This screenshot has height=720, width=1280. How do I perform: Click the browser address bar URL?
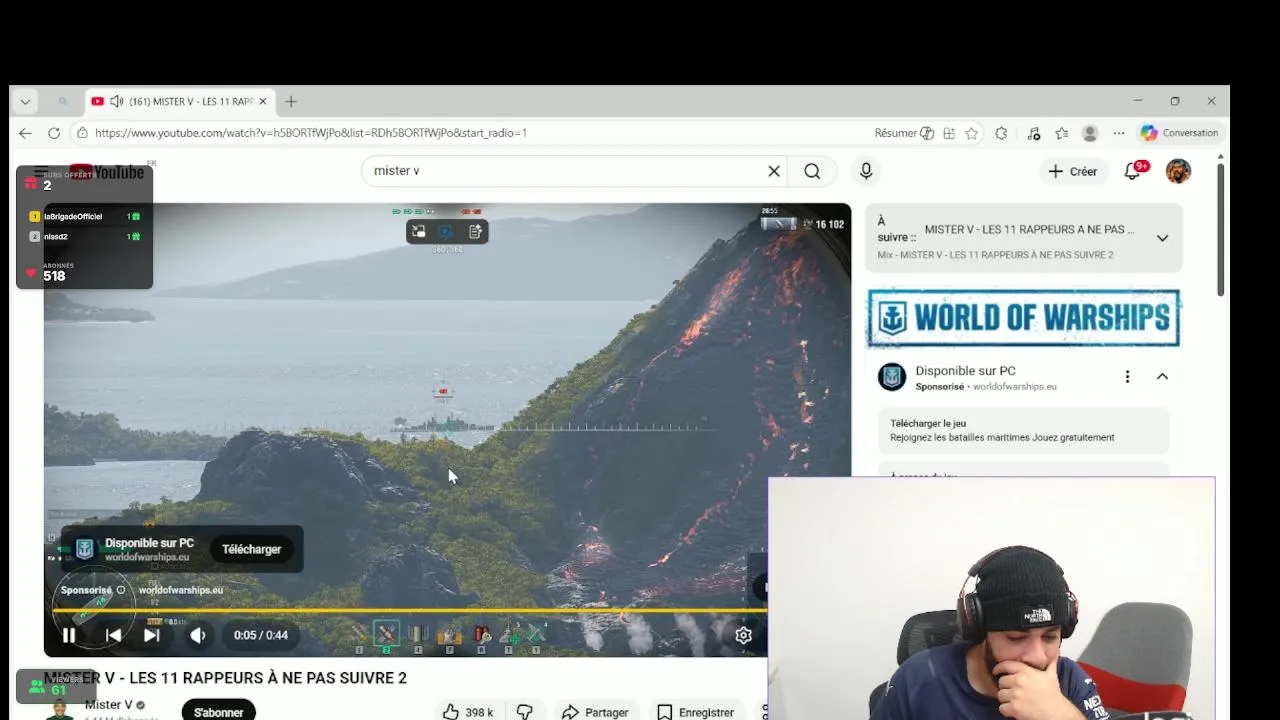point(311,133)
